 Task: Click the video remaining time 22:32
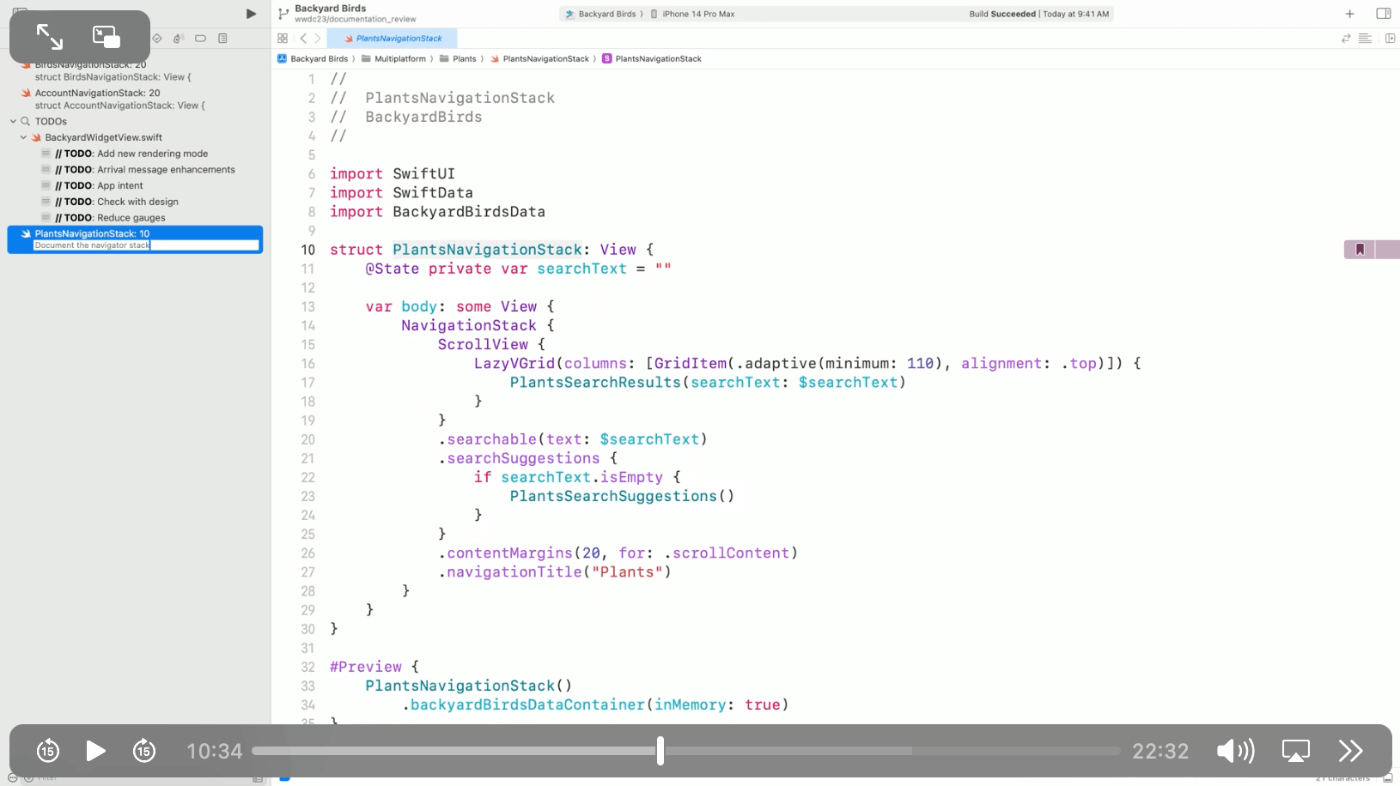click(1160, 751)
